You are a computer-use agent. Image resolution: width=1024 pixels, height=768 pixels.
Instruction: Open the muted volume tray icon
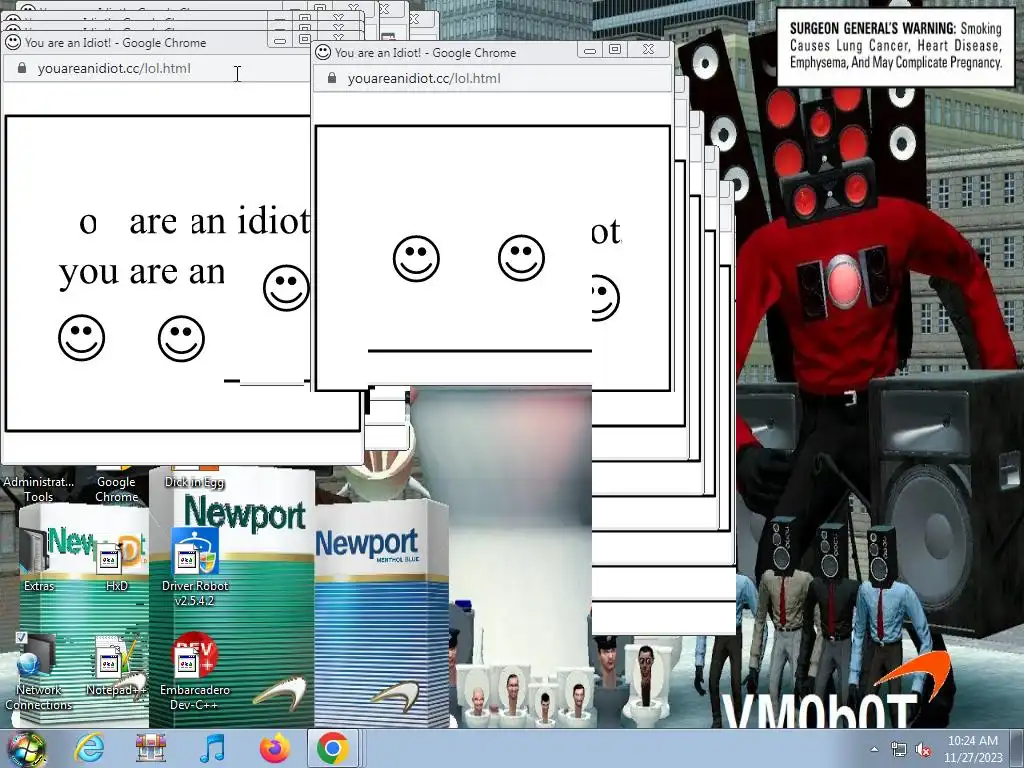923,749
